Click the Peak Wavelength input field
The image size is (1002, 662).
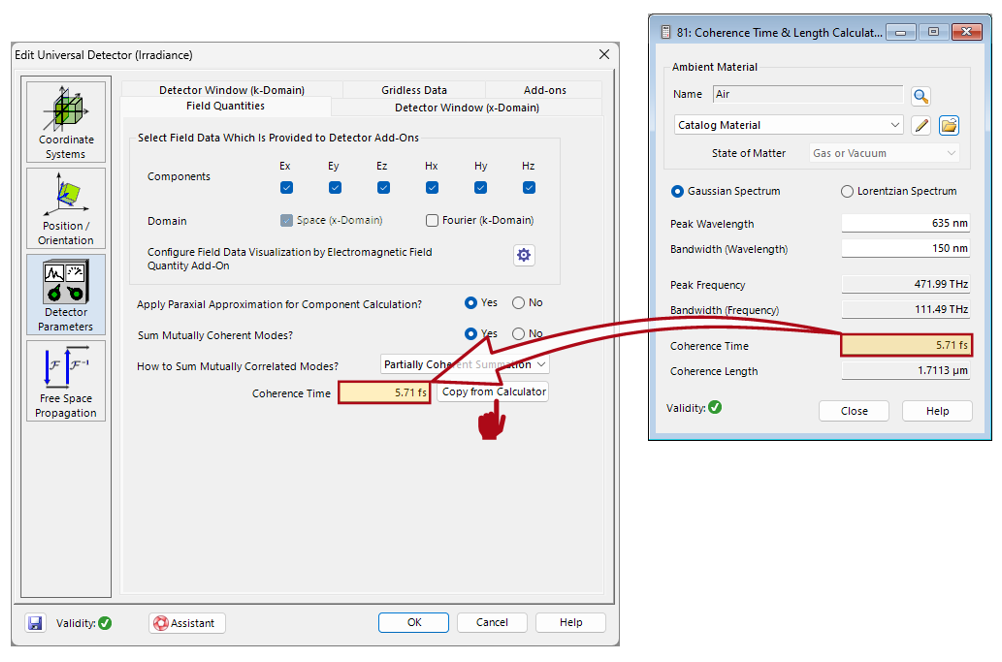pyautogui.click(x=906, y=223)
